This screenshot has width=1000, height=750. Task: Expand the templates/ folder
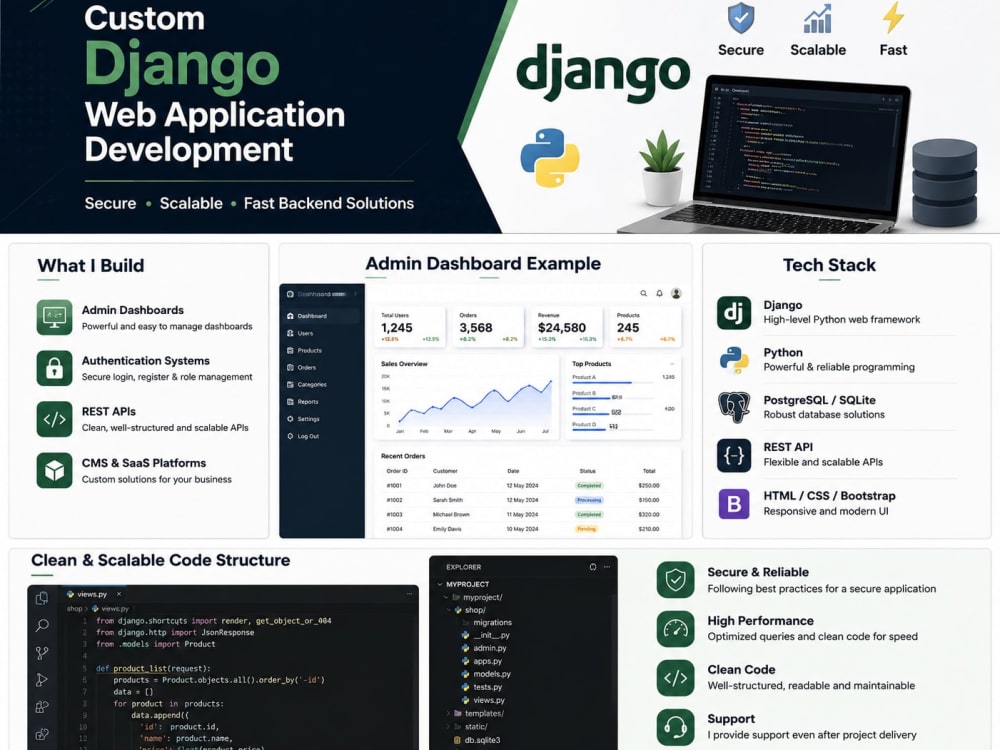[x=448, y=714]
